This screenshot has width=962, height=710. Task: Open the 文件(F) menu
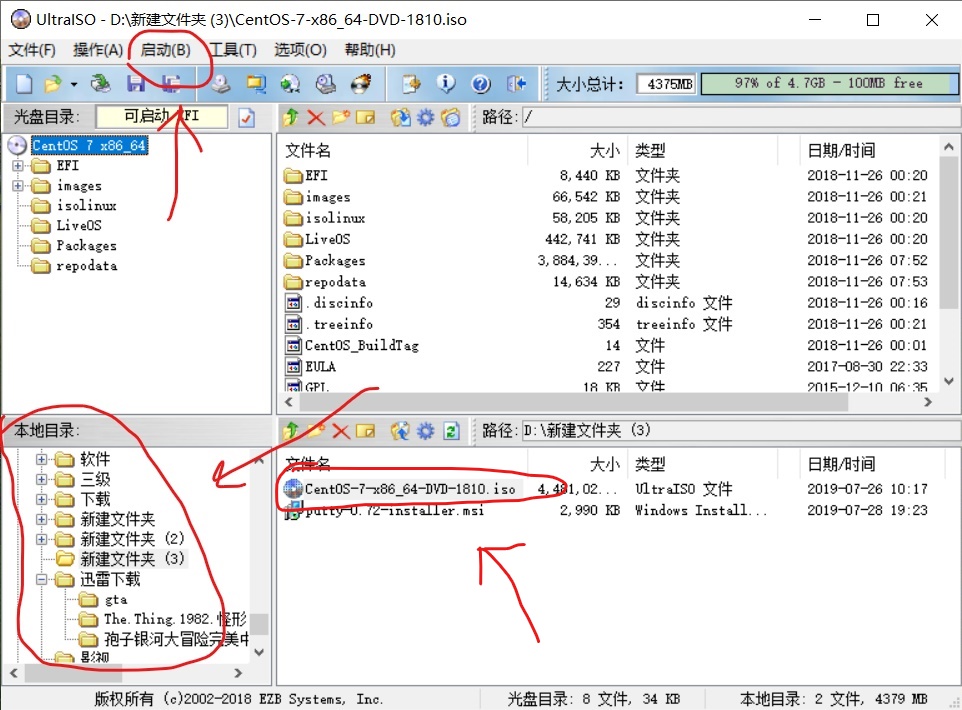point(32,50)
